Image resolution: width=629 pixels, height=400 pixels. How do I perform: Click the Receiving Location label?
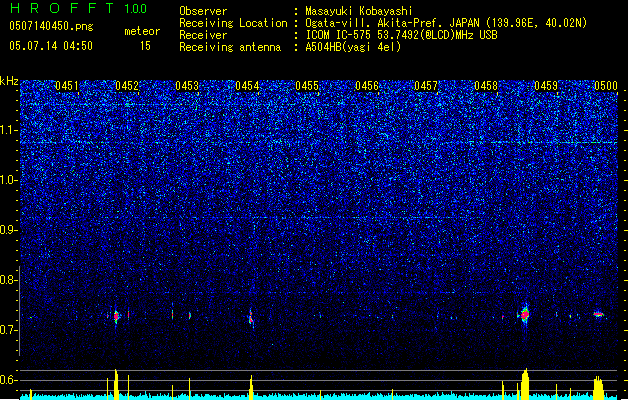coord(233,23)
